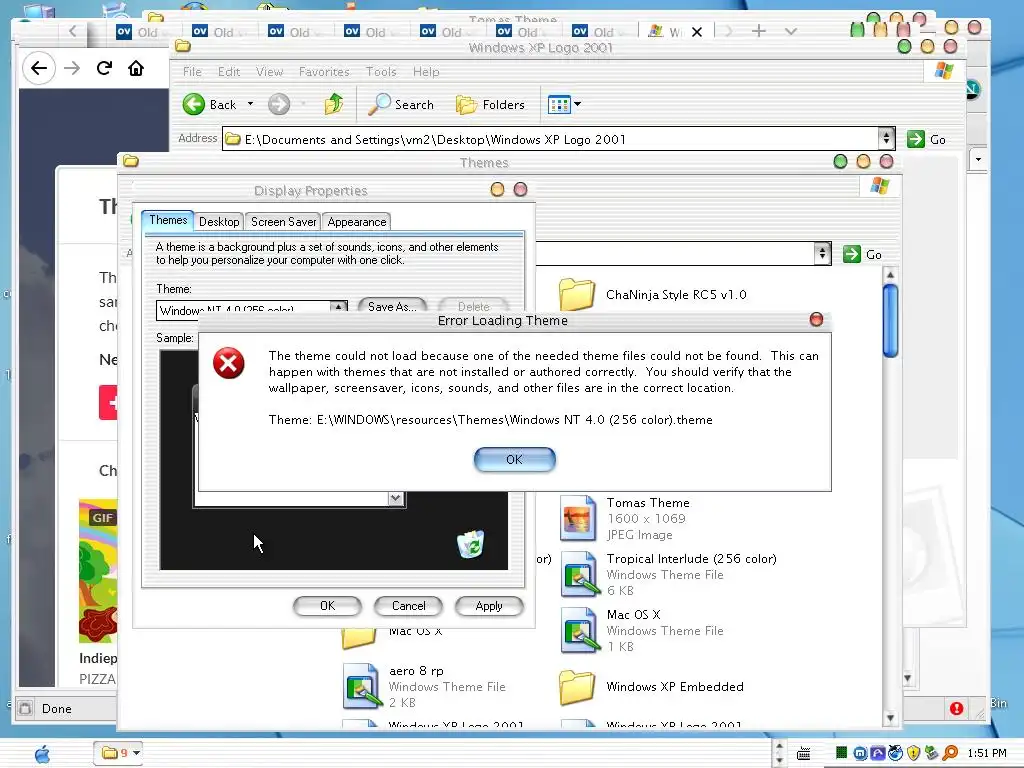The width and height of the screenshot is (1024, 768).
Task: Click the Safely Remove Hardware tray icon
Action: pyautogui.click(x=932, y=754)
